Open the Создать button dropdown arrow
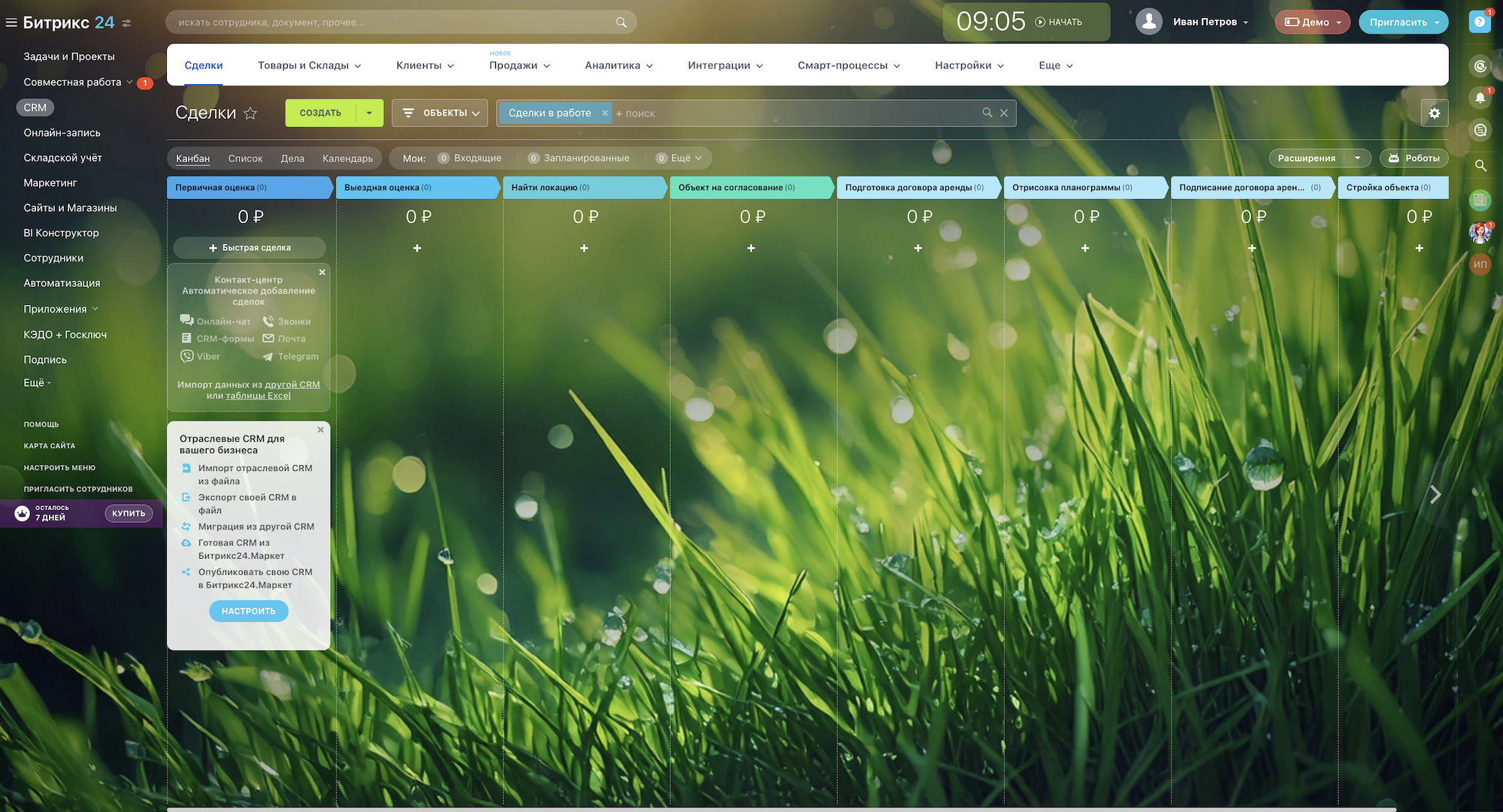This screenshot has height=812, width=1503. pyautogui.click(x=369, y=113)
